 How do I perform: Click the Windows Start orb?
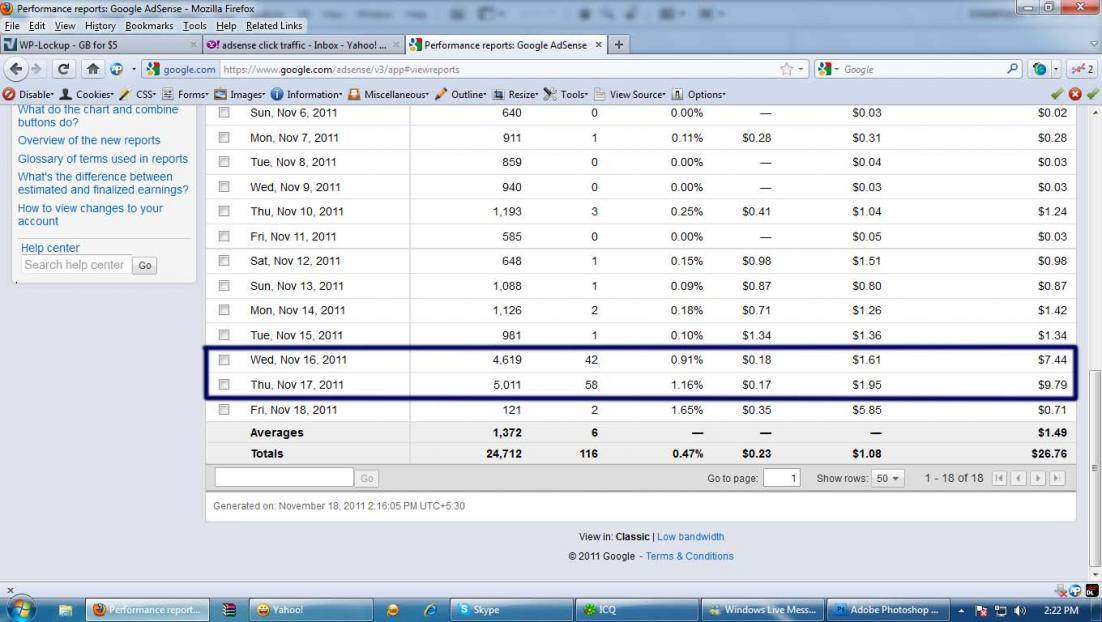click(21, 609)
